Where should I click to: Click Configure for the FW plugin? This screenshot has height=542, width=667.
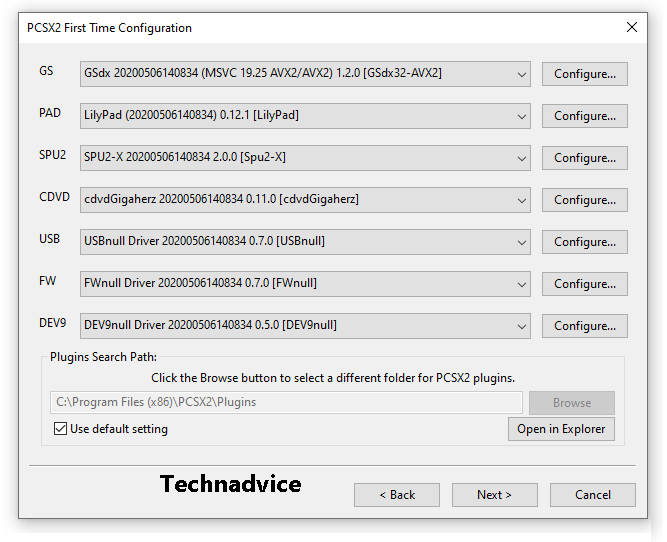point(584,284)
